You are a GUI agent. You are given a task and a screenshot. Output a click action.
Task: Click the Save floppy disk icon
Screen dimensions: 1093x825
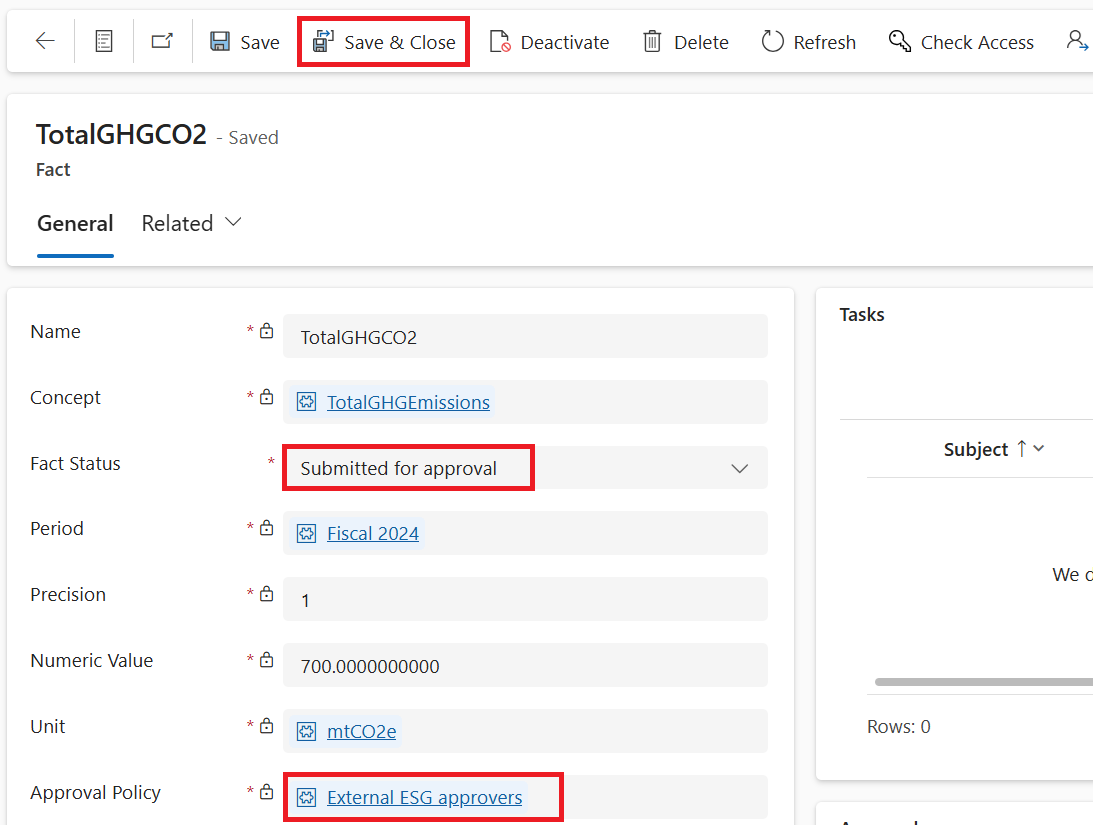220,41
